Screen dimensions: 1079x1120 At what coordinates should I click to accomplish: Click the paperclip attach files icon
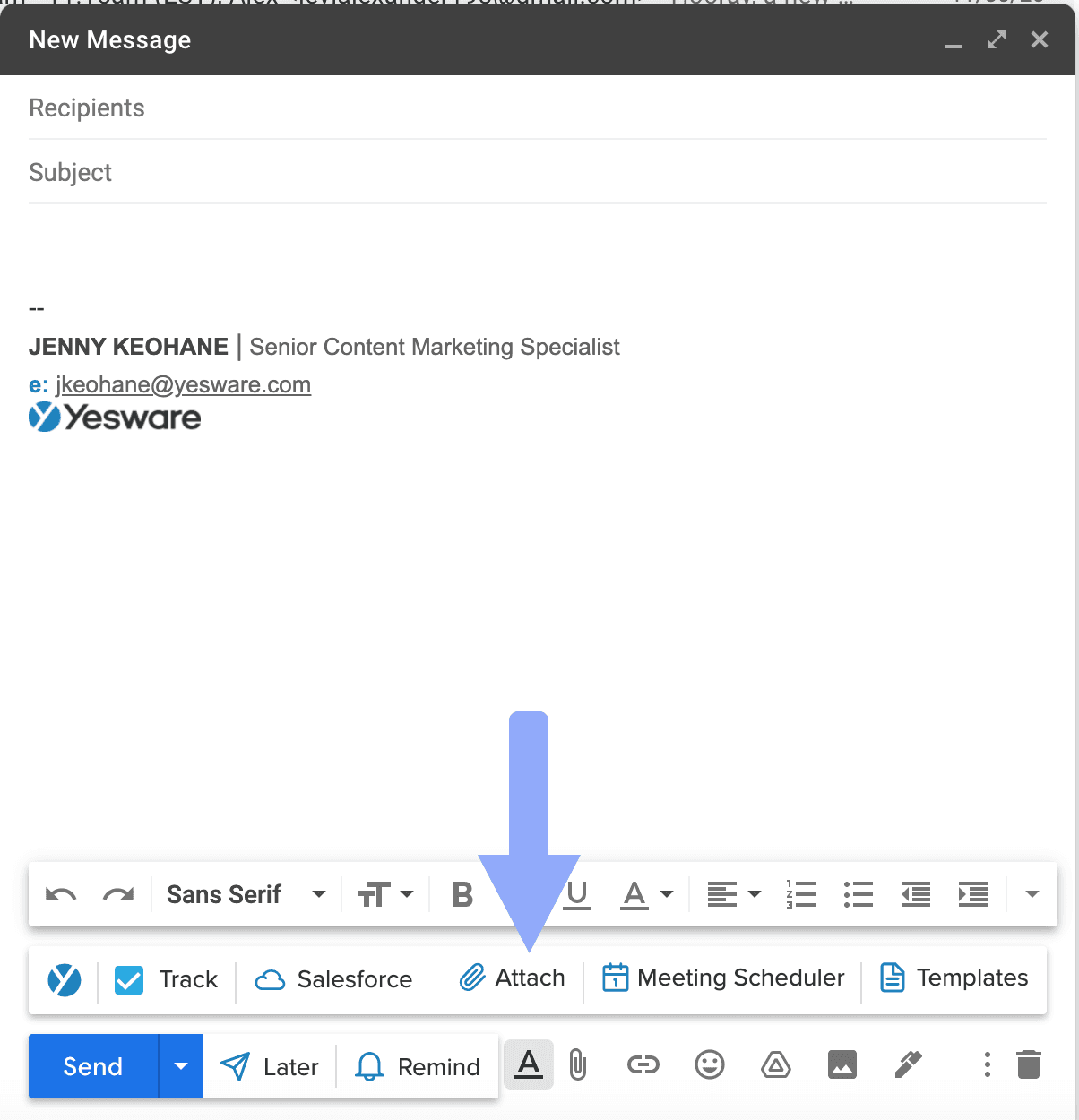[x=578, y=1065]
